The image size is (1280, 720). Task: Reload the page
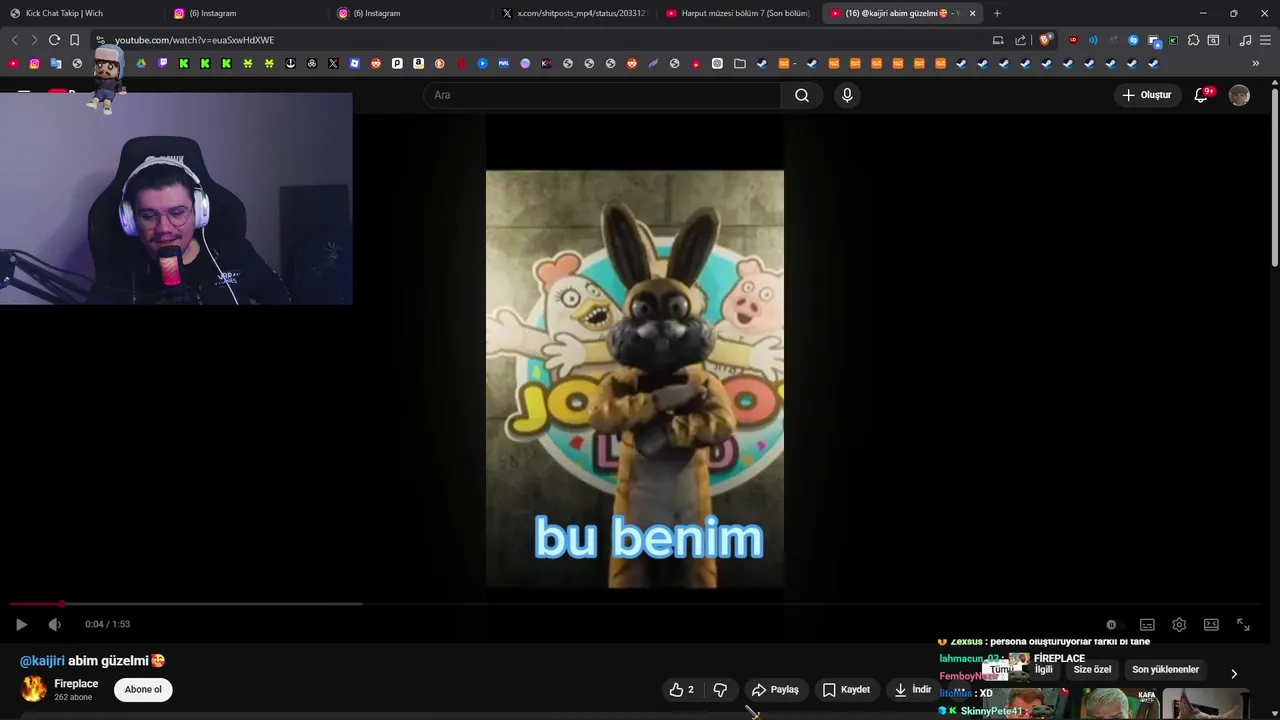(x=54, y=40)
